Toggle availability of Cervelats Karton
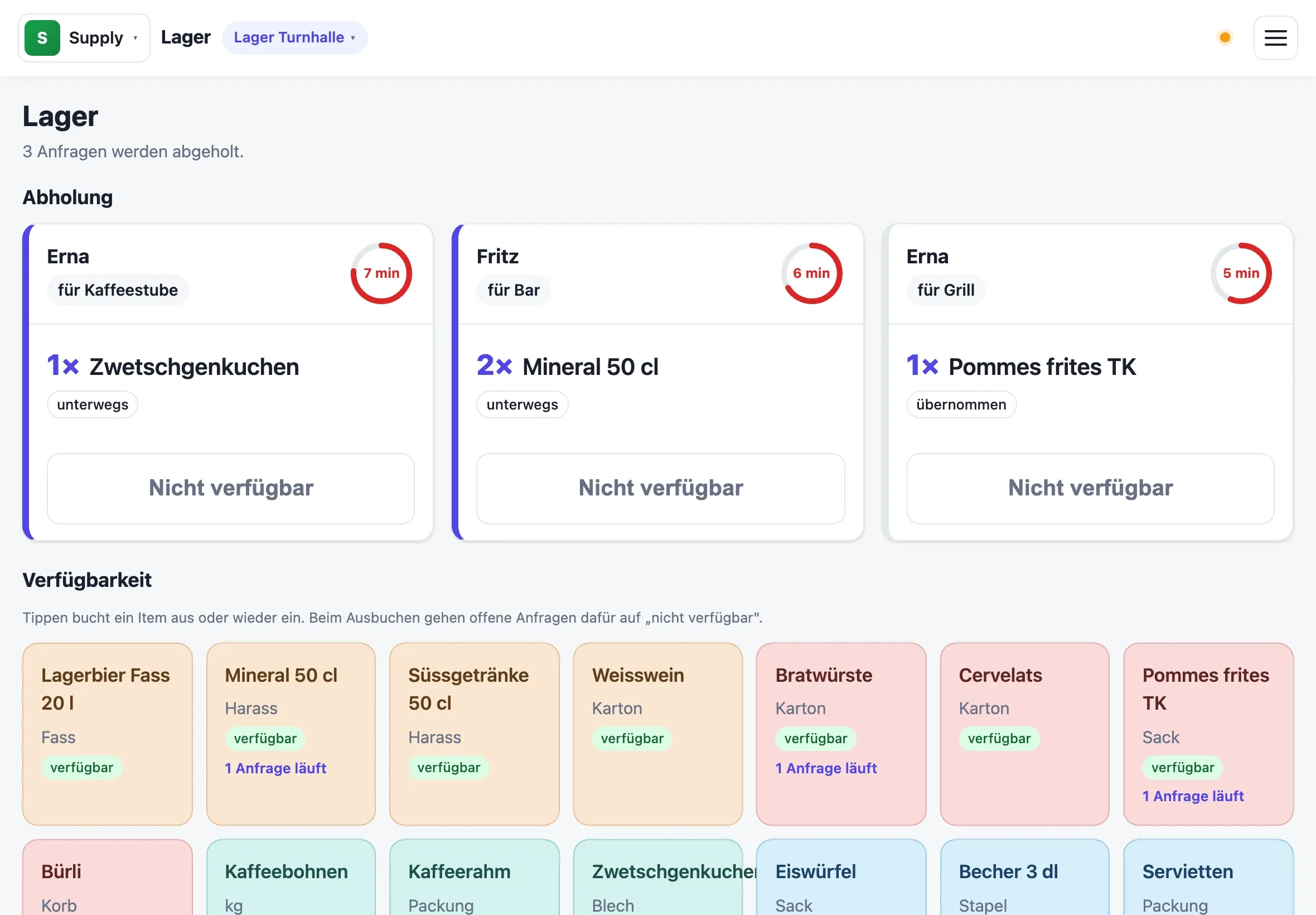The height and width of the screenshot is (915, 1316). point(1024,734)
